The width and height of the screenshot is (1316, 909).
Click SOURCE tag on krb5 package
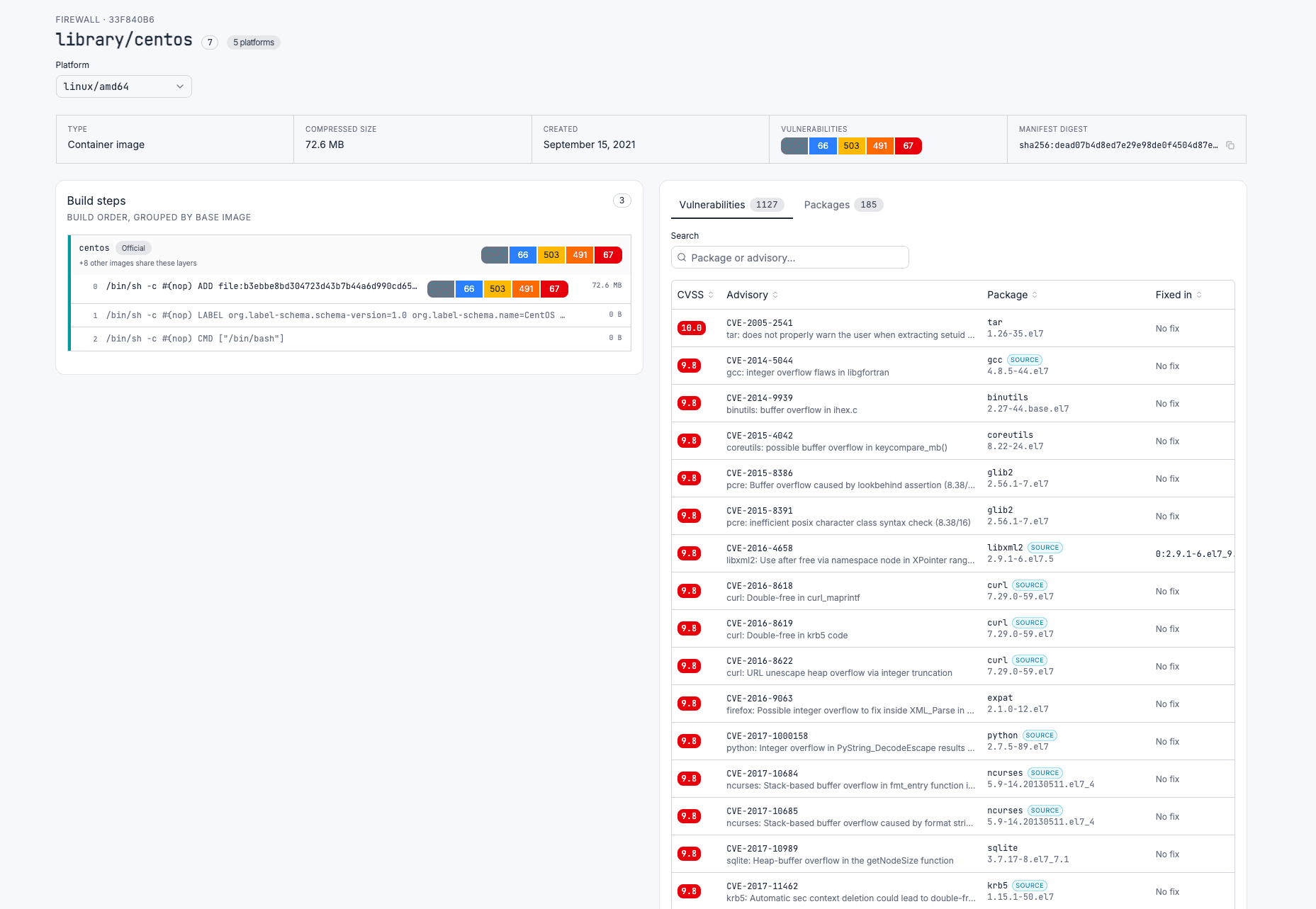click(1030, 886)
